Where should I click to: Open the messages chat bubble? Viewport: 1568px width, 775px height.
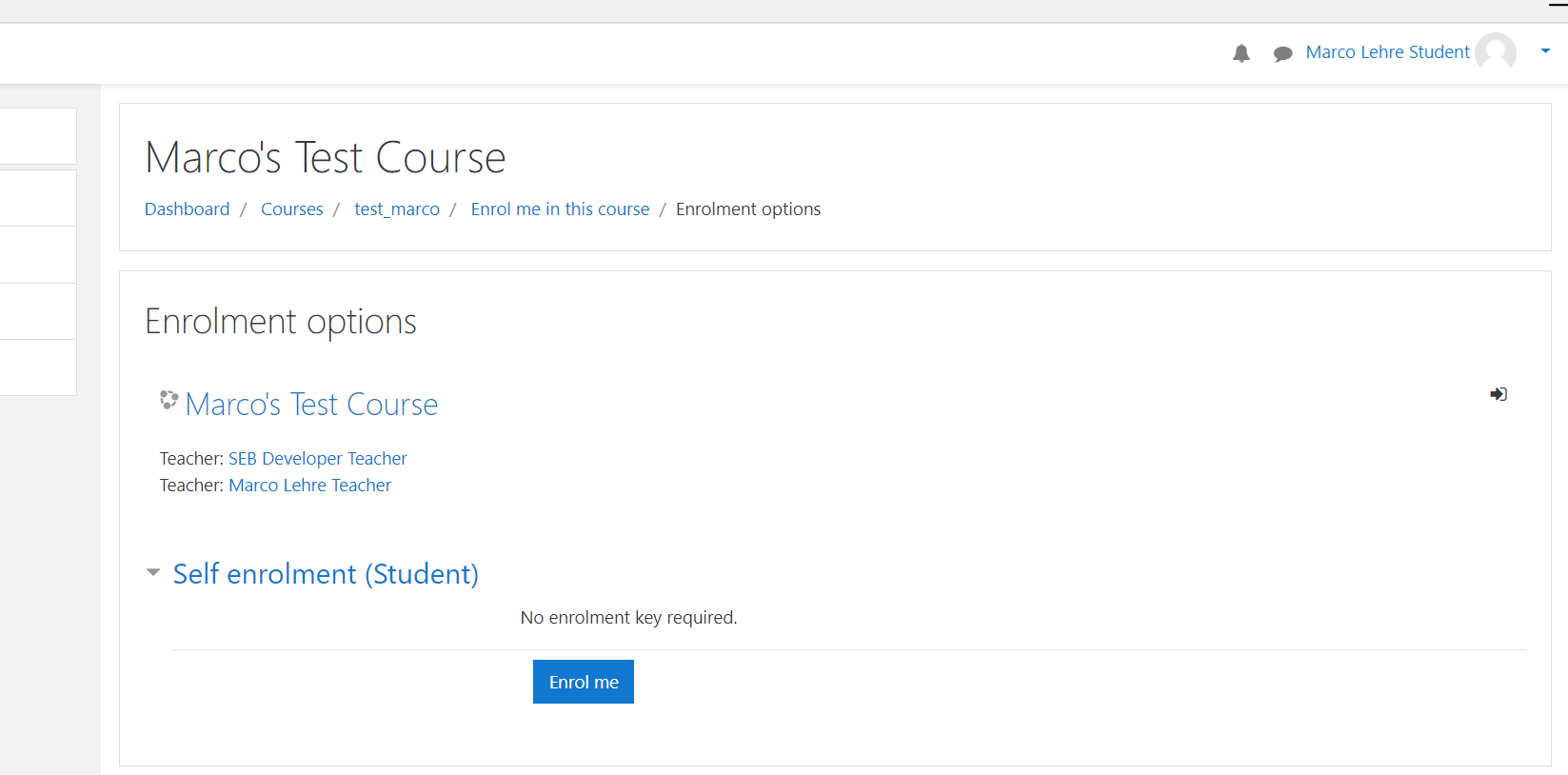click(1282, 53)
